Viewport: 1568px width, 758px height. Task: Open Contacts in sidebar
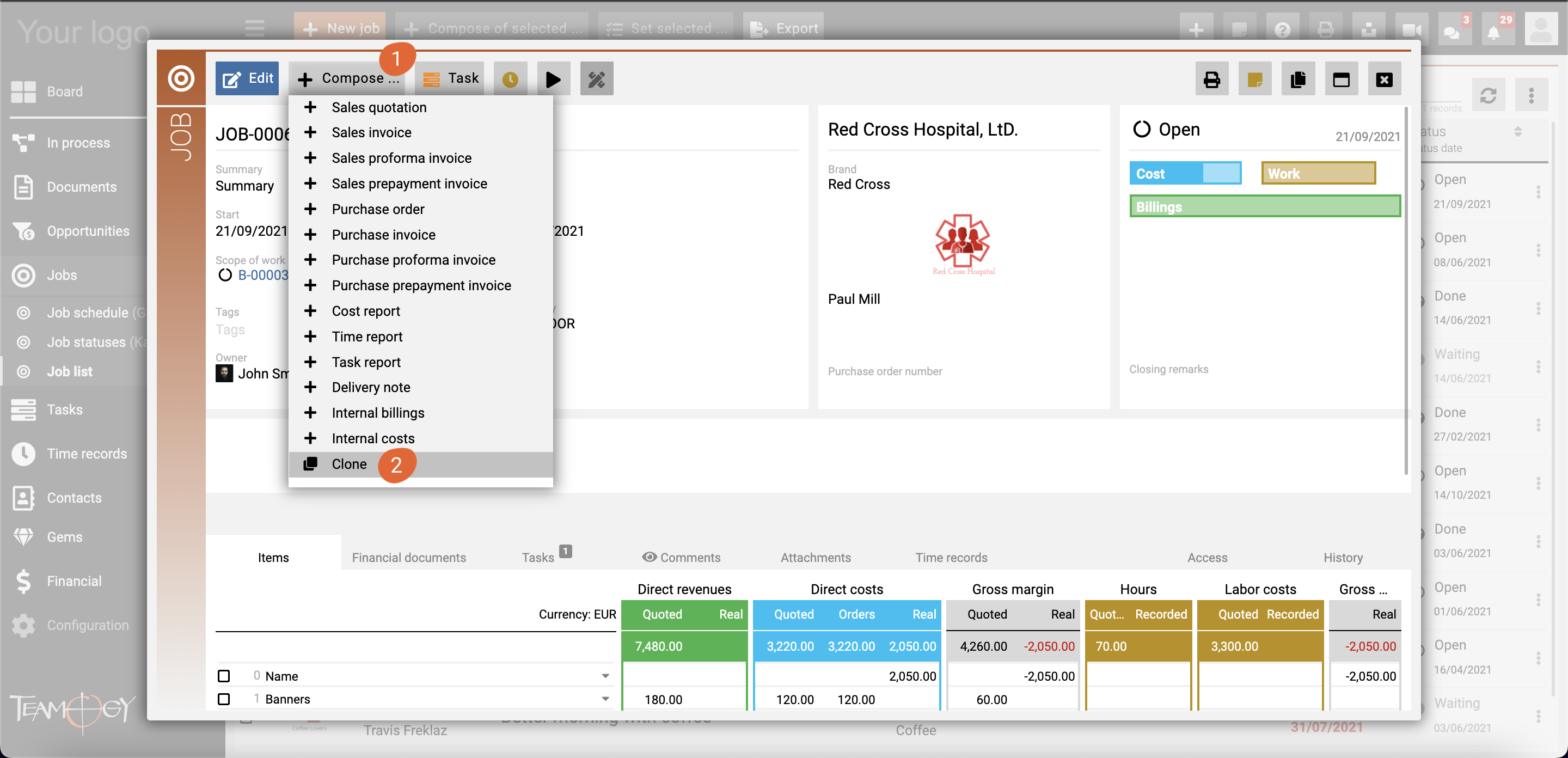coord(73,497)
